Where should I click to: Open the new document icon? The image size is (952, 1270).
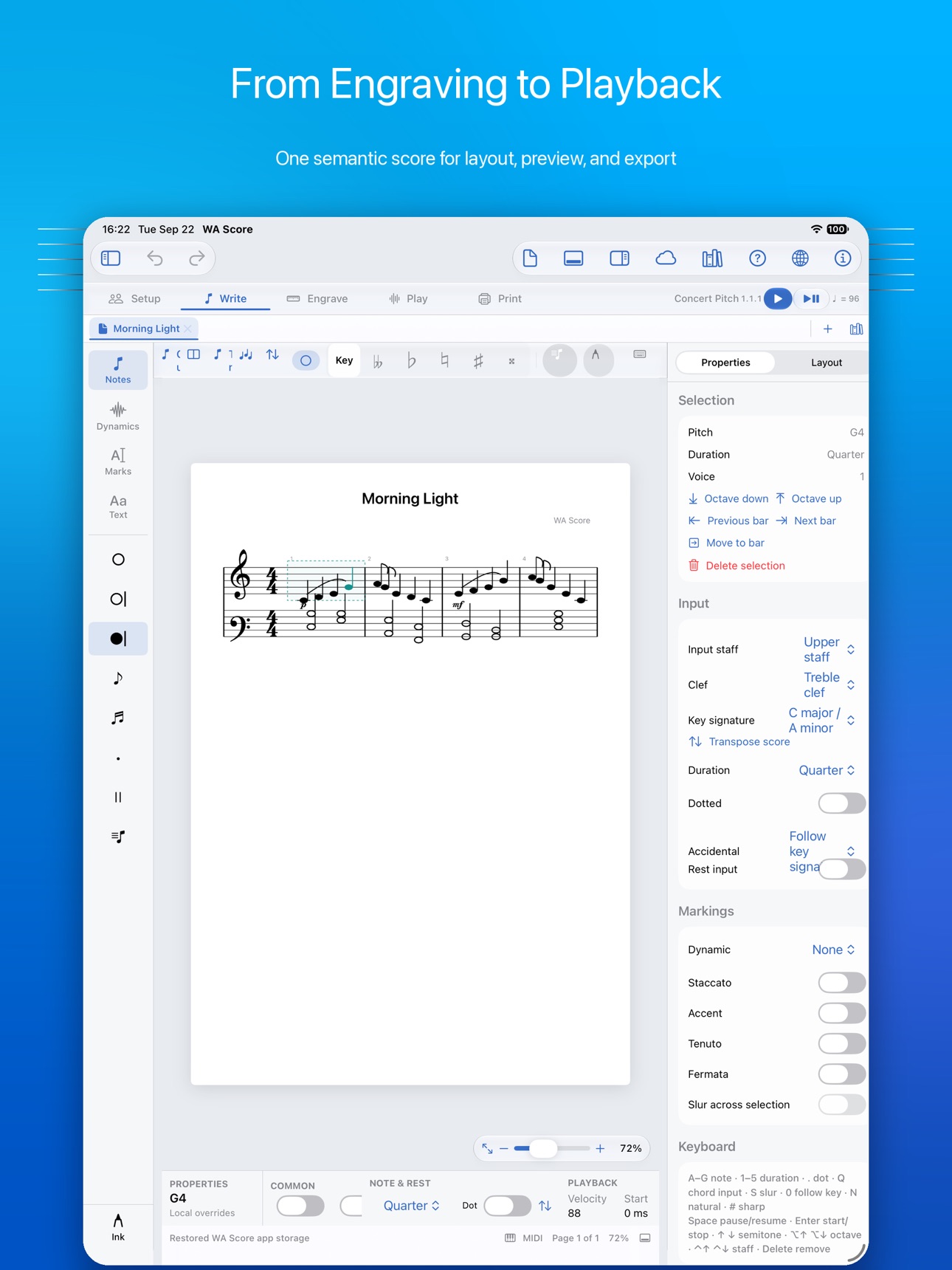[x=530, y=258]
